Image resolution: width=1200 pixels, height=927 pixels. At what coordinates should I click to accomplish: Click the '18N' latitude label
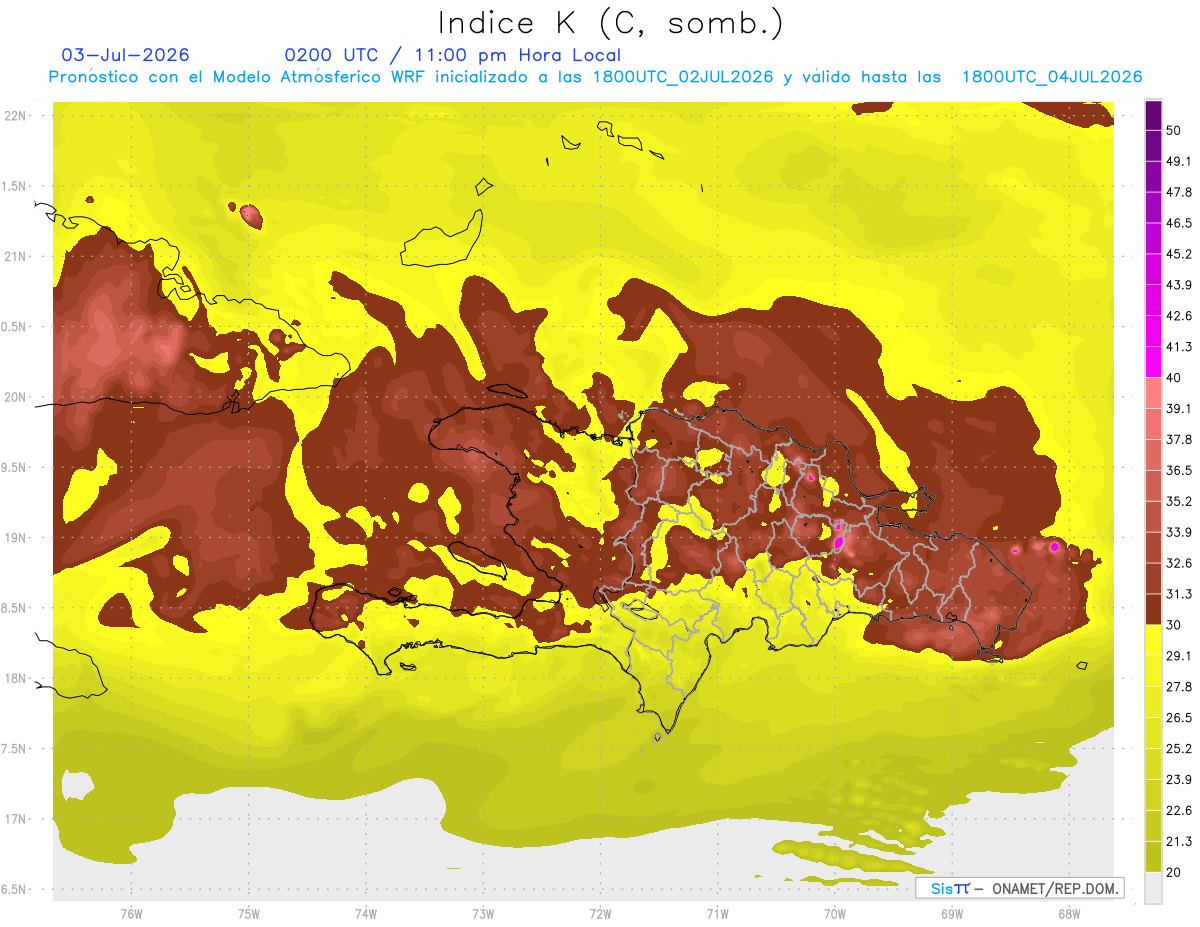coord(16,678)
